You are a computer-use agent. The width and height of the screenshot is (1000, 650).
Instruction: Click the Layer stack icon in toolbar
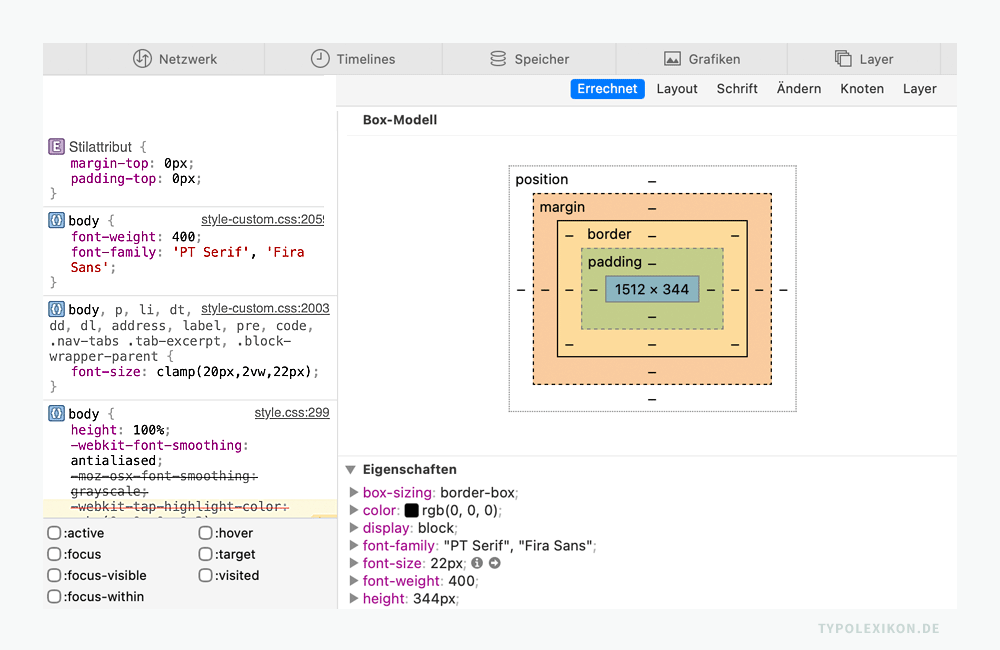pos(843,59)
